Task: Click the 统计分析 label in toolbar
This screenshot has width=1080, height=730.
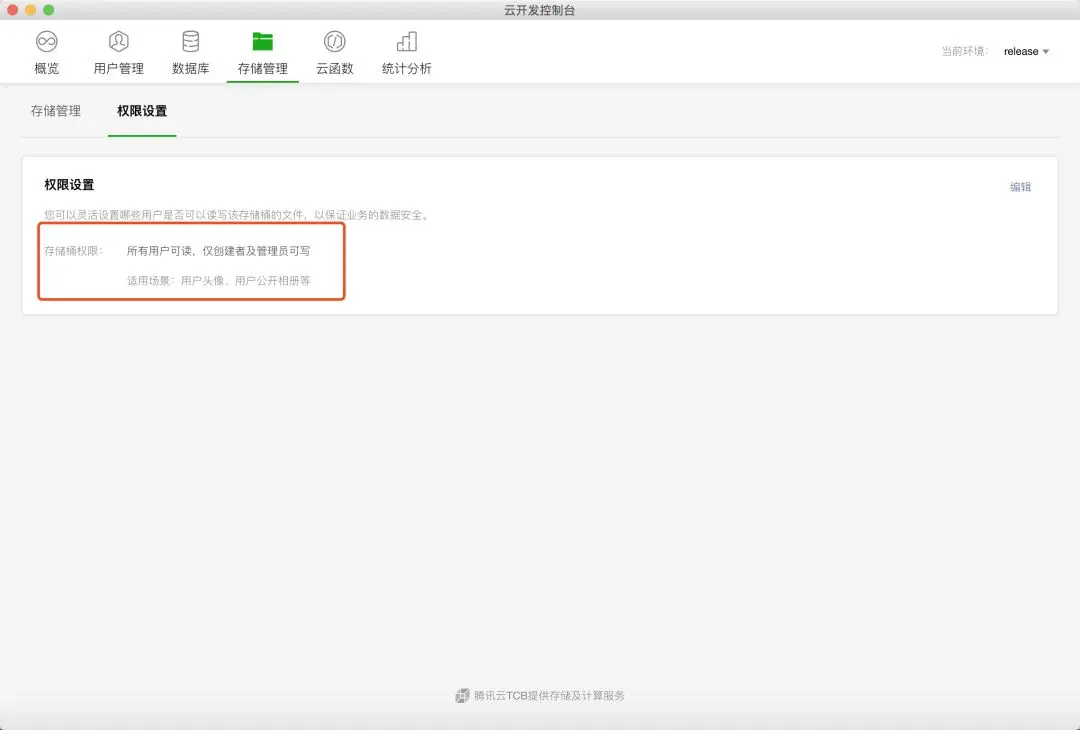Action: tap(406, 68)
